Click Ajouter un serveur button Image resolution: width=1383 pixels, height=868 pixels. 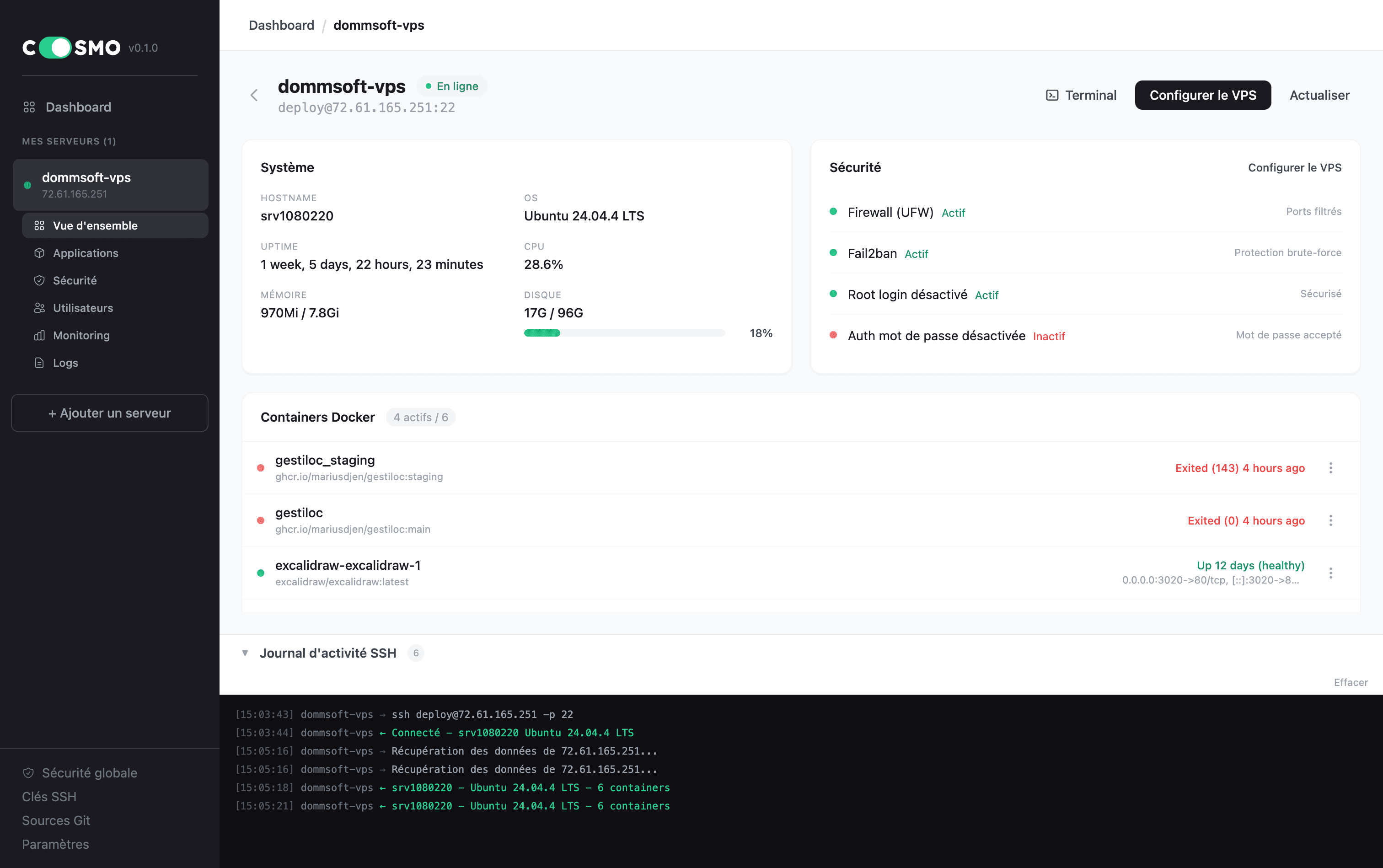tap(110, 413)
